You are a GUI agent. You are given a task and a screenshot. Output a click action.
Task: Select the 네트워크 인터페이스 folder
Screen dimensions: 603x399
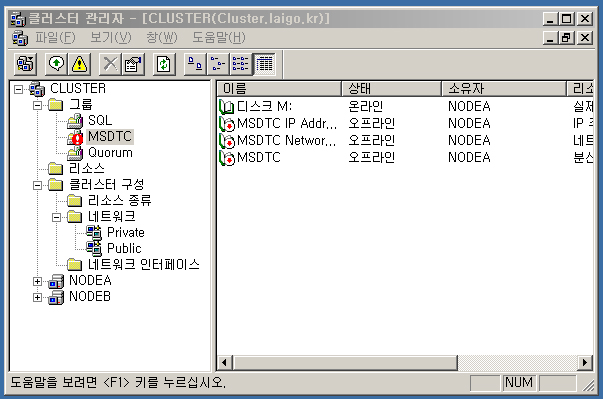coord(143,264)
